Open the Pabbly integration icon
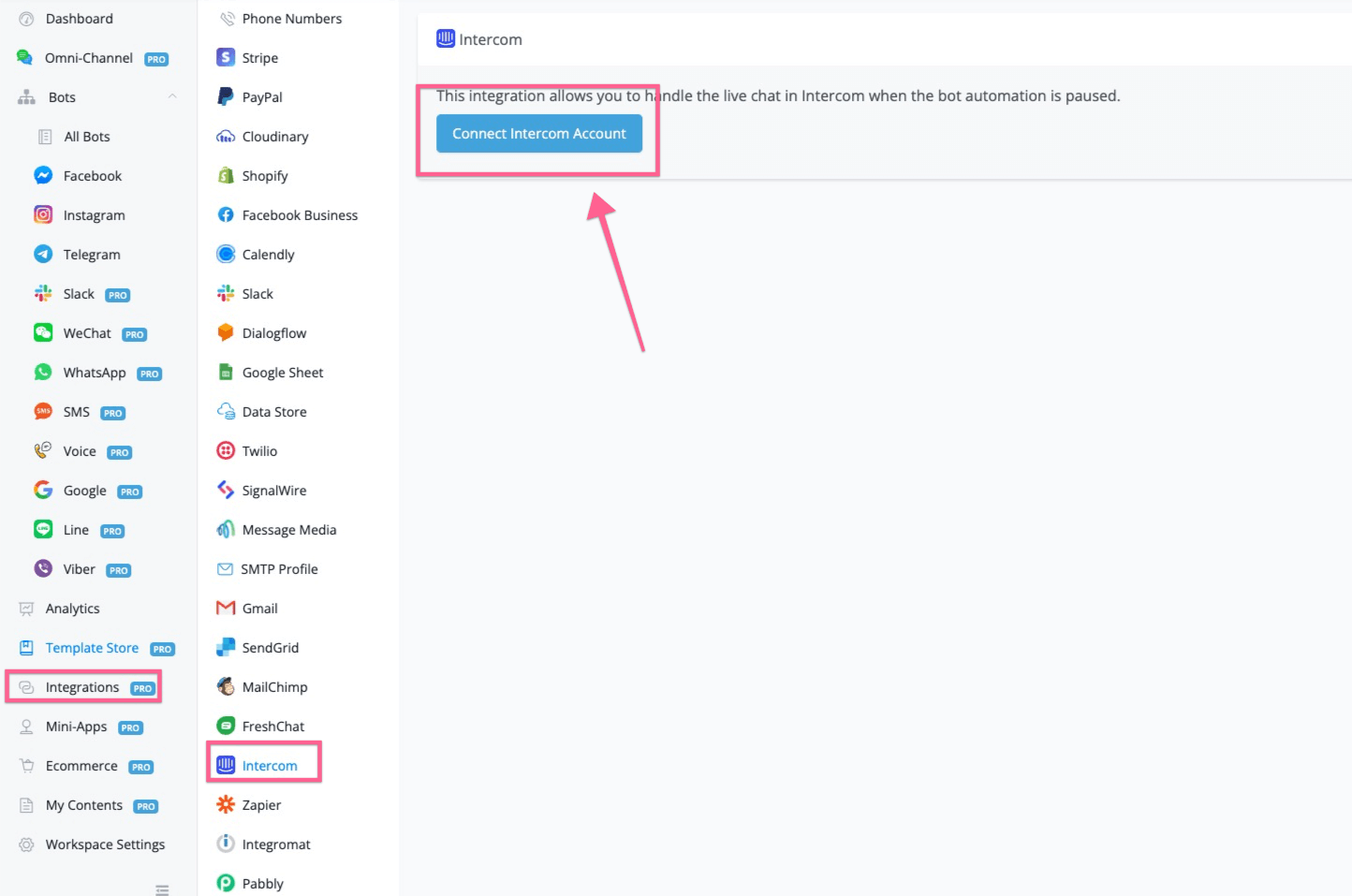This screenshot has width=1352, height=896. click(226, 883)
